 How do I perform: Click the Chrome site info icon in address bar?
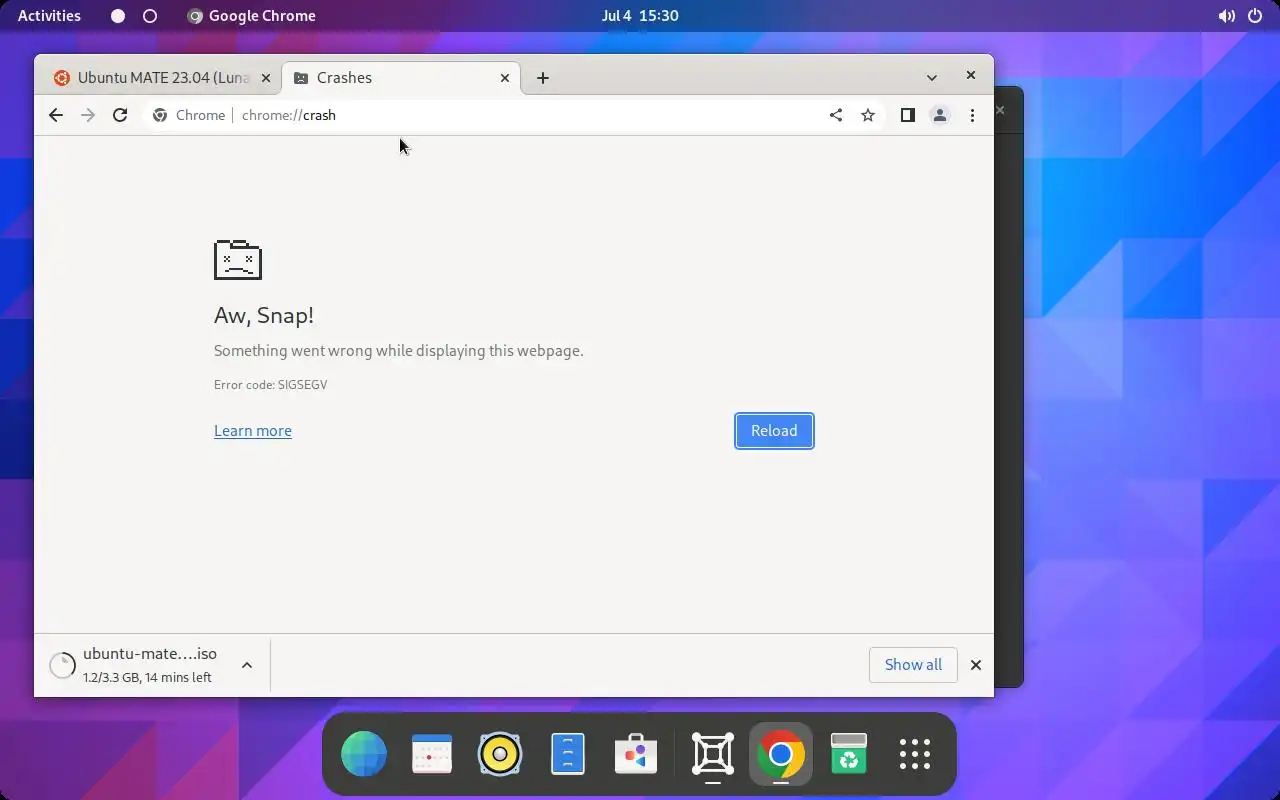click(x=160, y=115)
